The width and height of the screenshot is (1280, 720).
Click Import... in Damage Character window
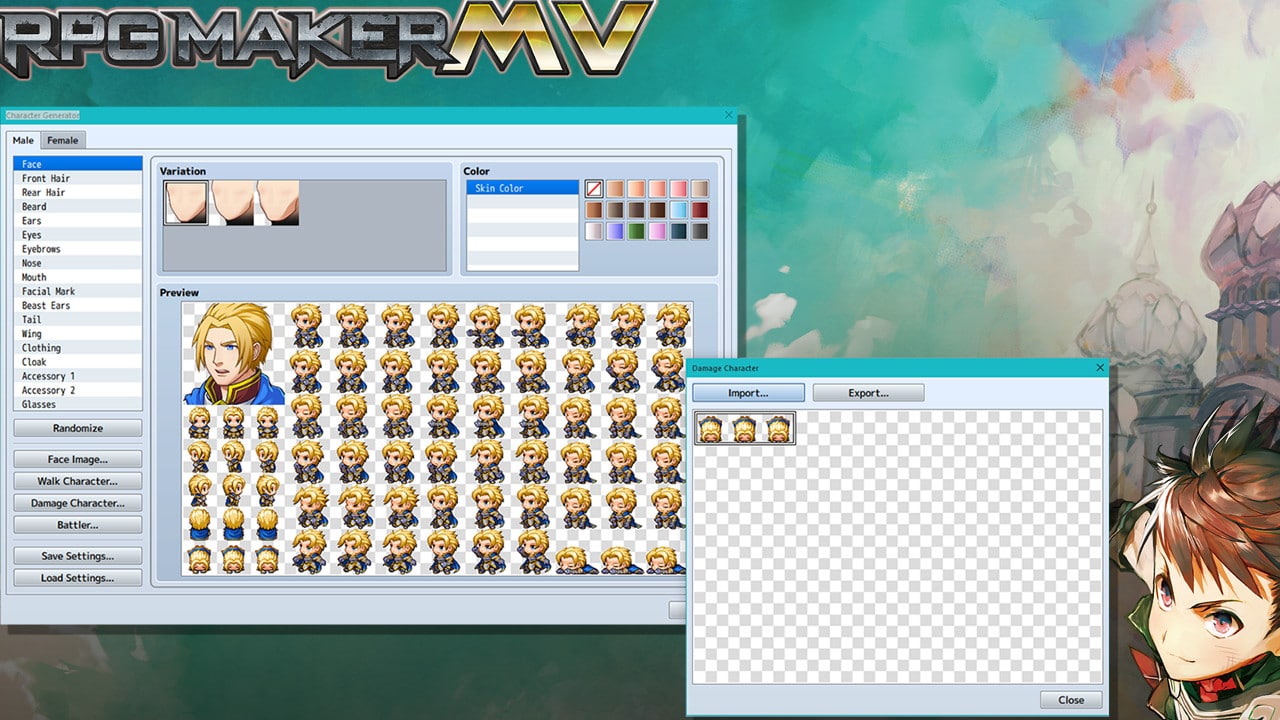[x=748, y=393]
